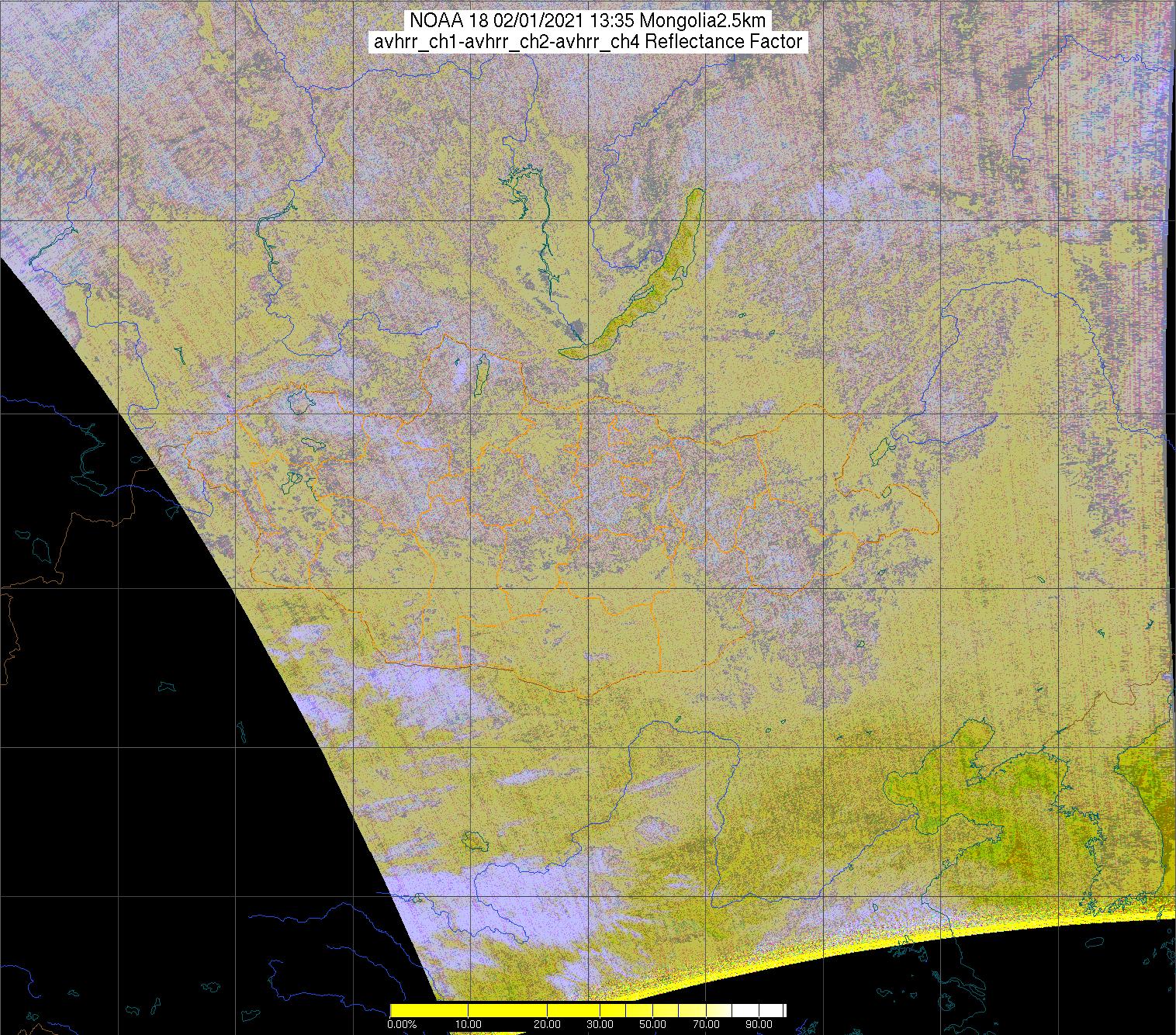This screenshot has width=1176, height=1035.
Task: Click the '20.00' colorbar label
Action: (x=548, y=1024)
